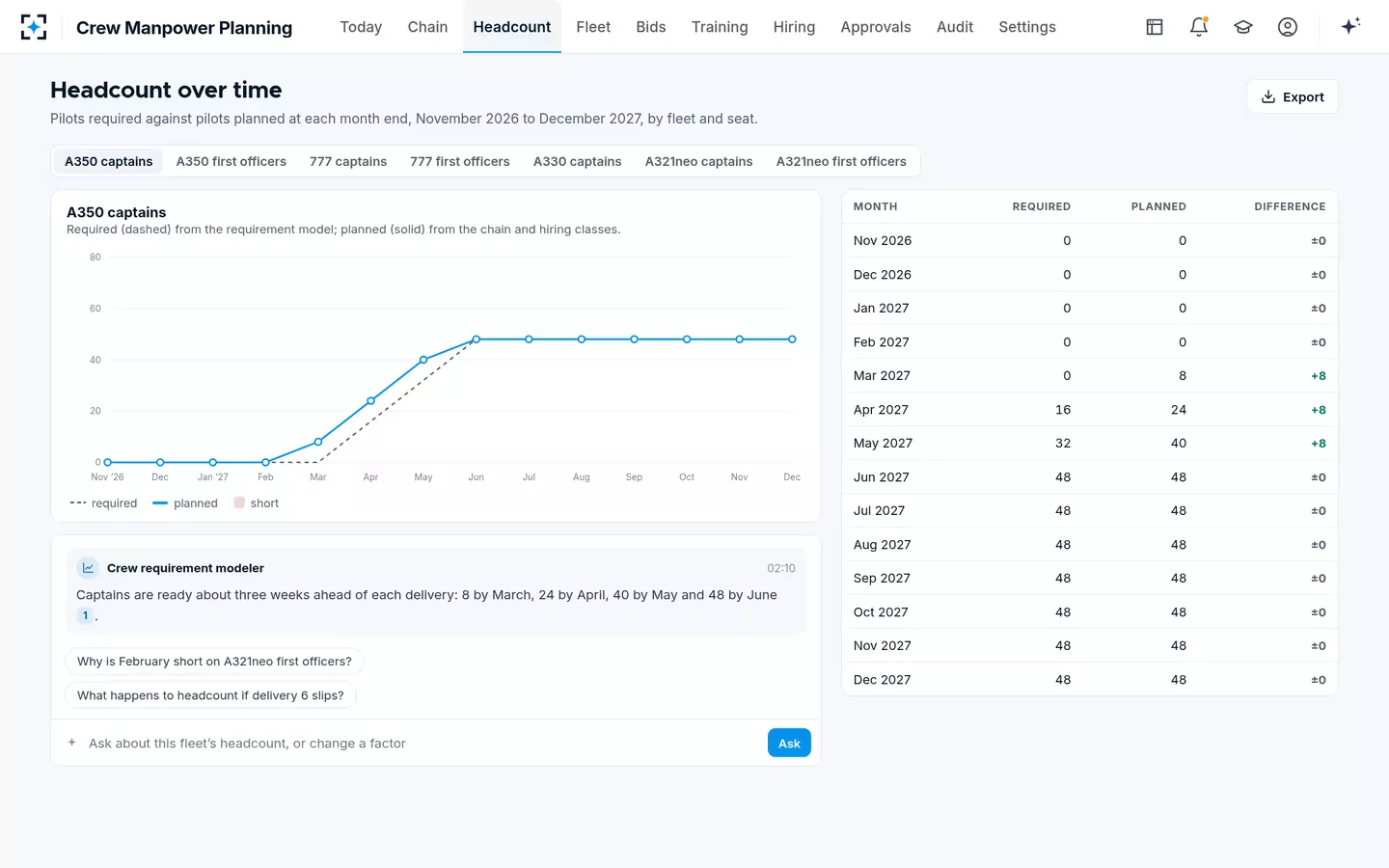Export the headcount data
This screenshot has height=868, width=1389.
click(x=1293, y=96)
